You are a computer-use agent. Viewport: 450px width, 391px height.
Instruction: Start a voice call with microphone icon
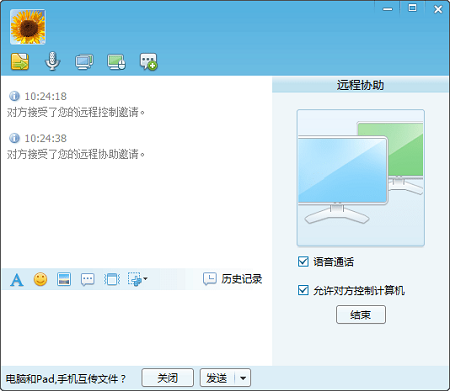pos(52,61)
